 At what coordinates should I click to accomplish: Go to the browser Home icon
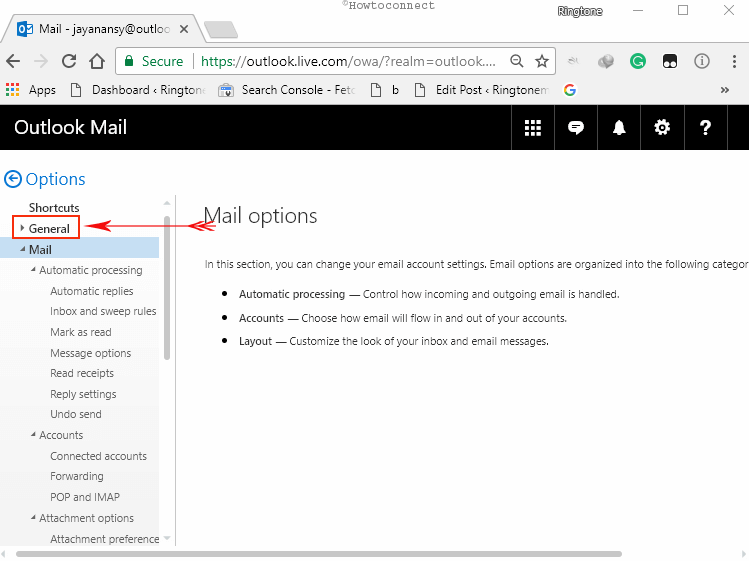pyautogui.click(x=97, y=61)
